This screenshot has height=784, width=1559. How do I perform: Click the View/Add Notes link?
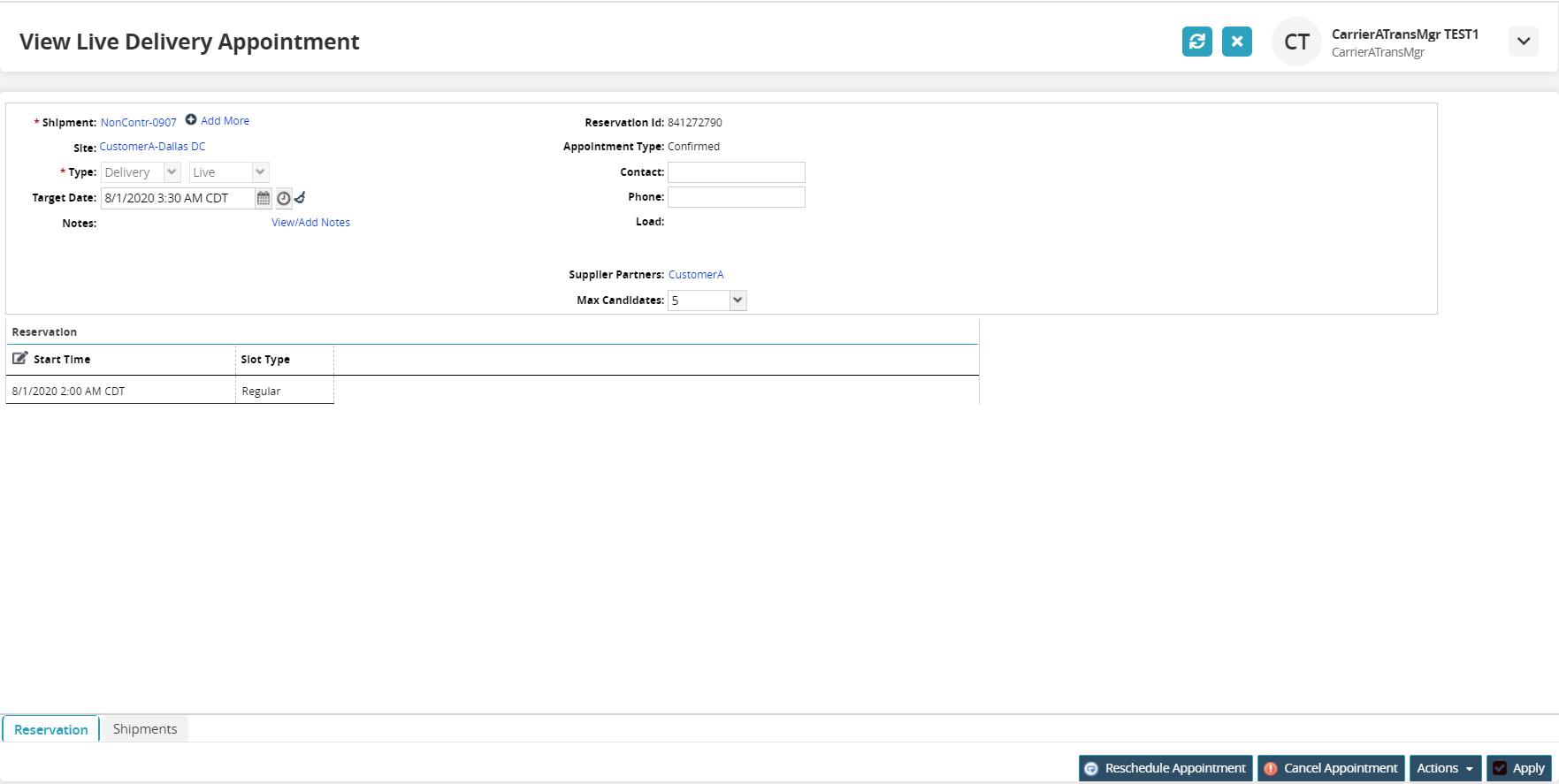point(310,223)
